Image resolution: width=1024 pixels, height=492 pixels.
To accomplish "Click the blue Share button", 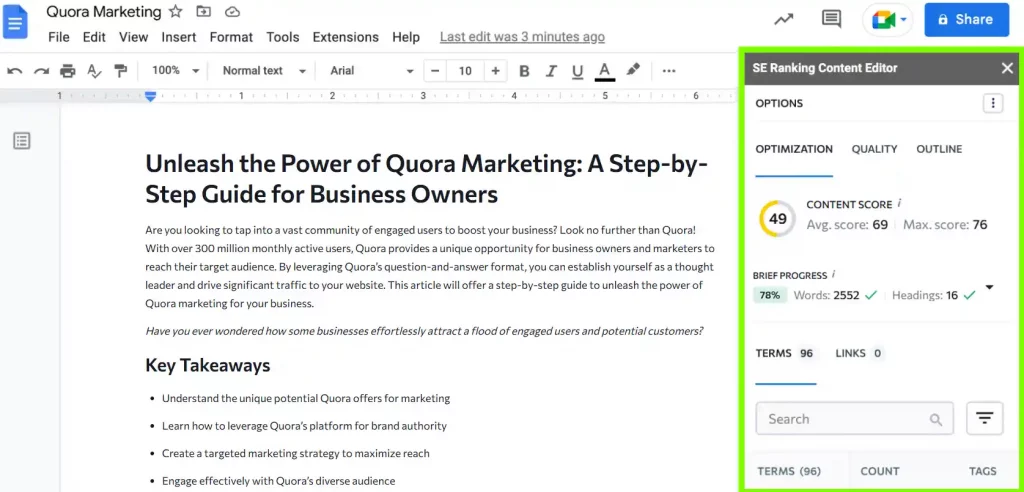I will click(967, 20).
